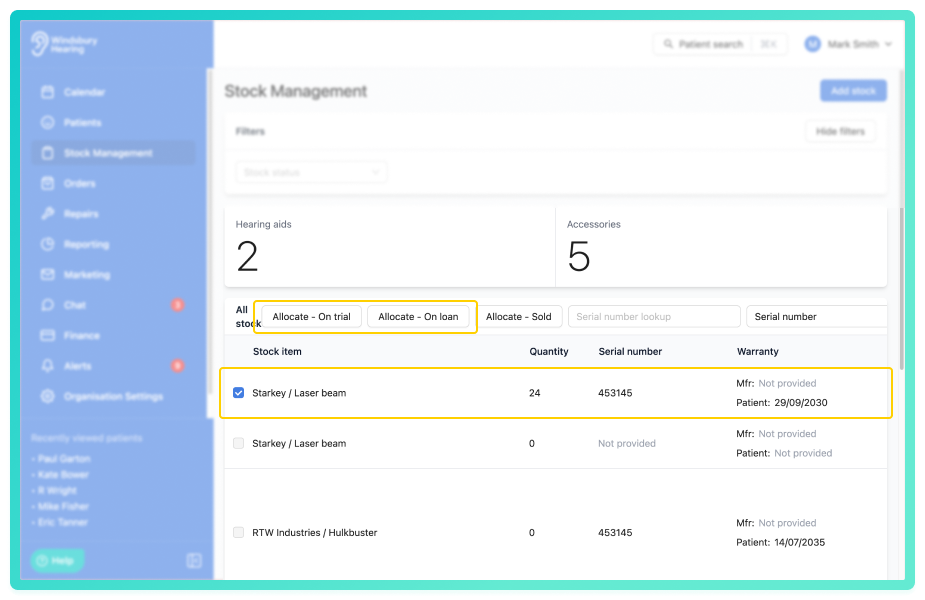Click the Warranty column header

coord(757,351)
